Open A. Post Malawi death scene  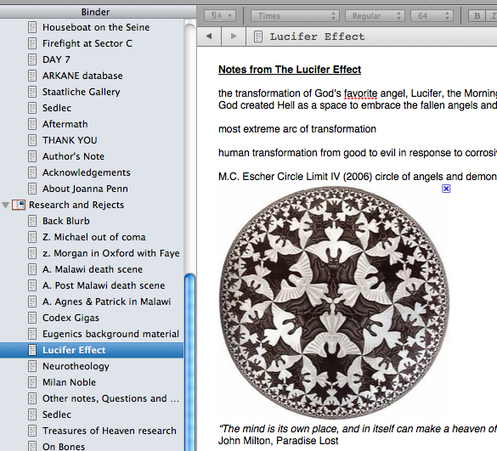pos(104,285)
